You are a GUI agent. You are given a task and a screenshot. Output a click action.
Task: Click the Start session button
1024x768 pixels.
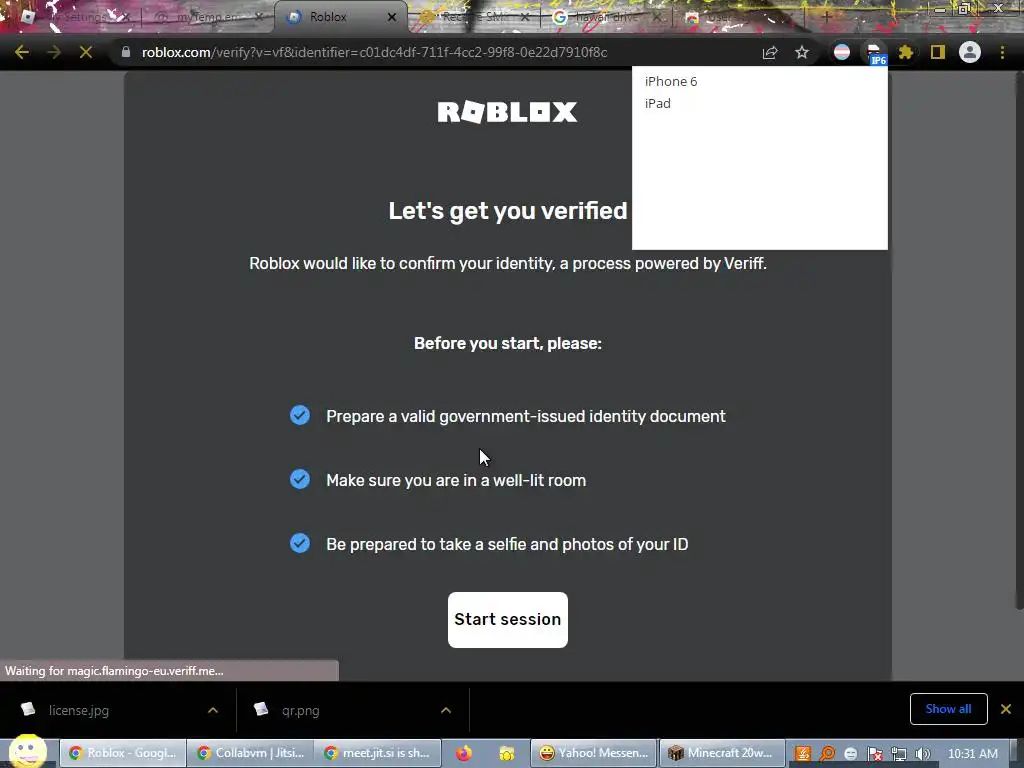tap(507, 620)
